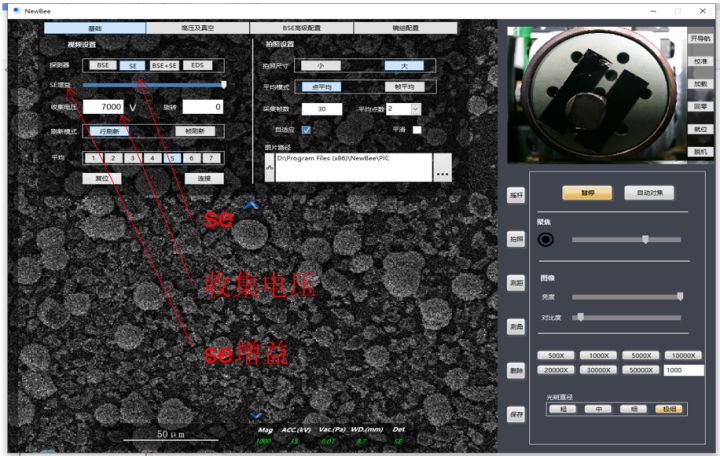Screen dimensions: 720x456
Task: Click the 删除 delete side button
Action: [x=515, y=370]
